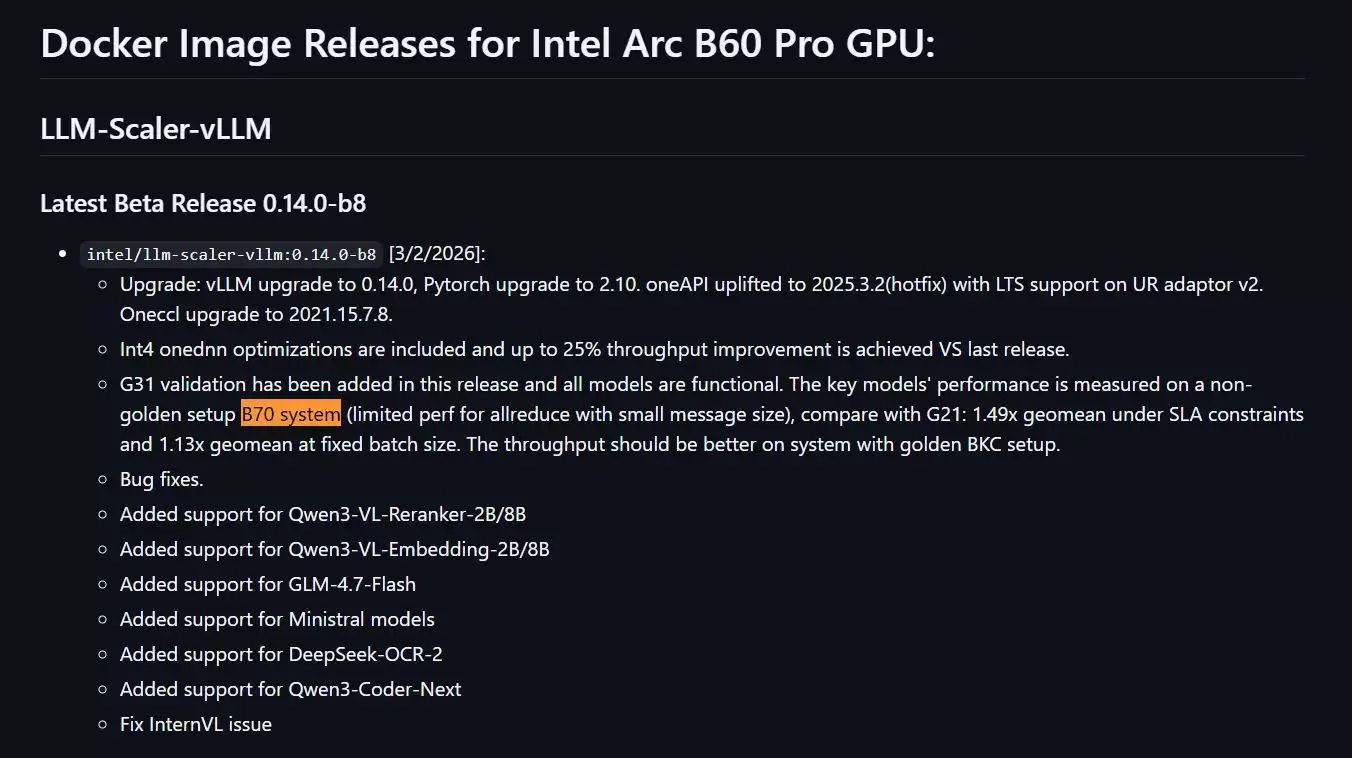Click the "Bug fixes." bullet item
Screen dimensions: 1352x758
(162, 479)
